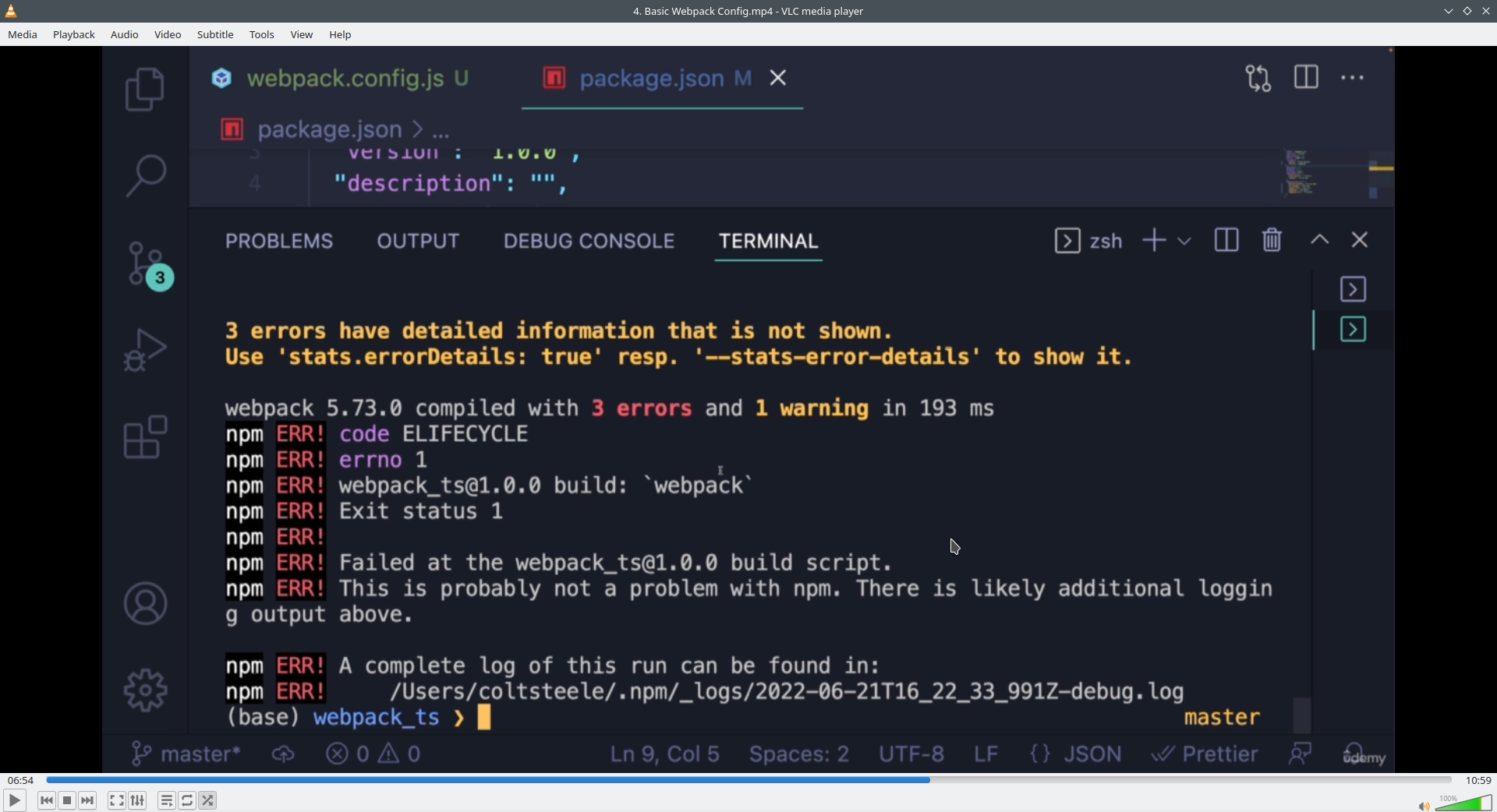Open errors and warnings count in status bar
Image resolution: width=1497 pixels, height=812 pixels.
pos(373,754)
